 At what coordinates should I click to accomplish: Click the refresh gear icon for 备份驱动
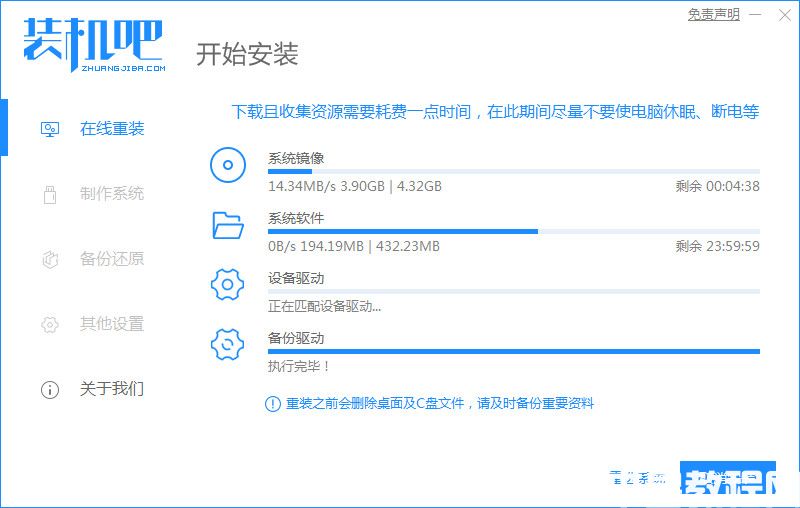coord(228,344)
